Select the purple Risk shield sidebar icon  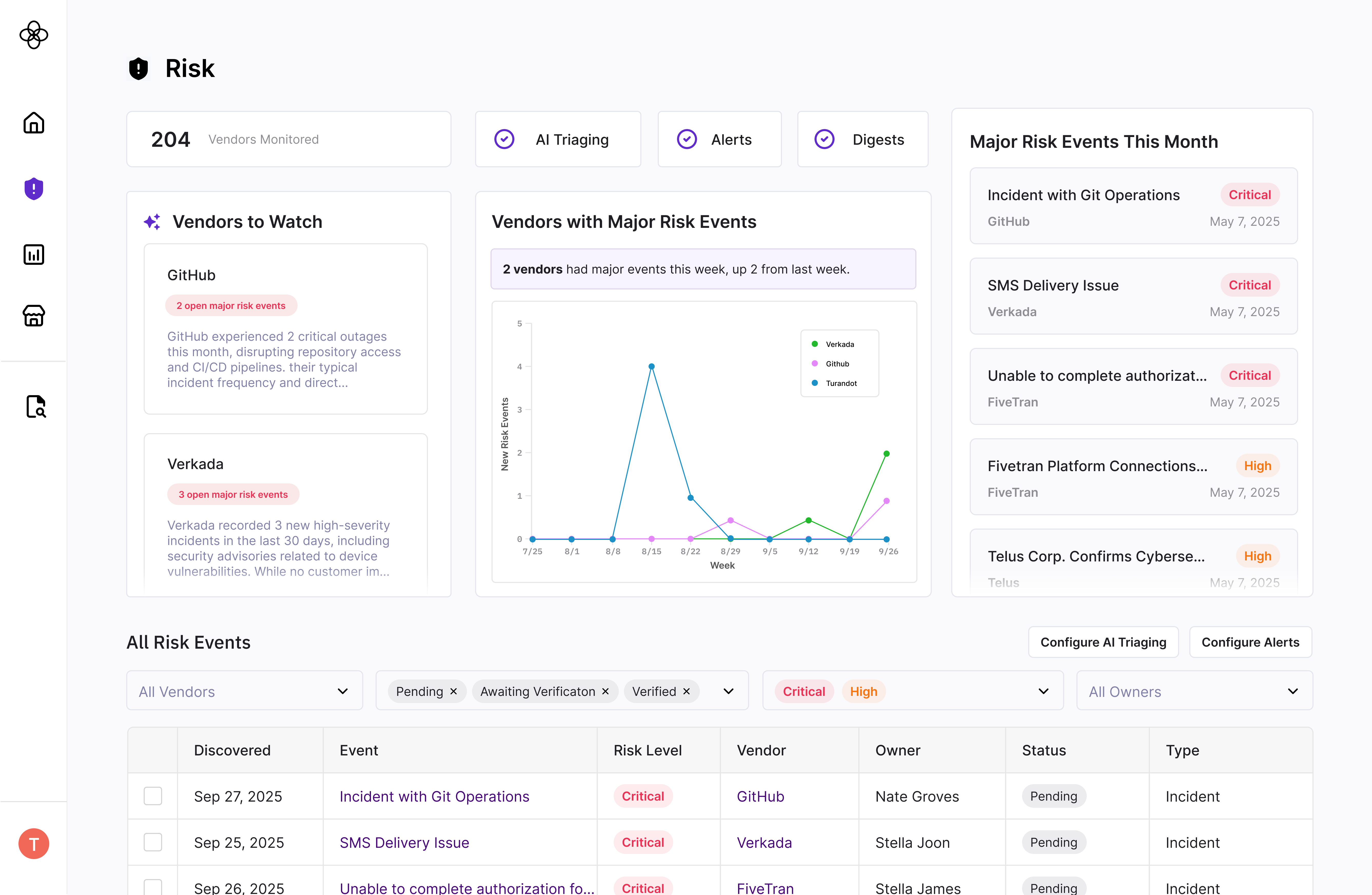[33, 189]
